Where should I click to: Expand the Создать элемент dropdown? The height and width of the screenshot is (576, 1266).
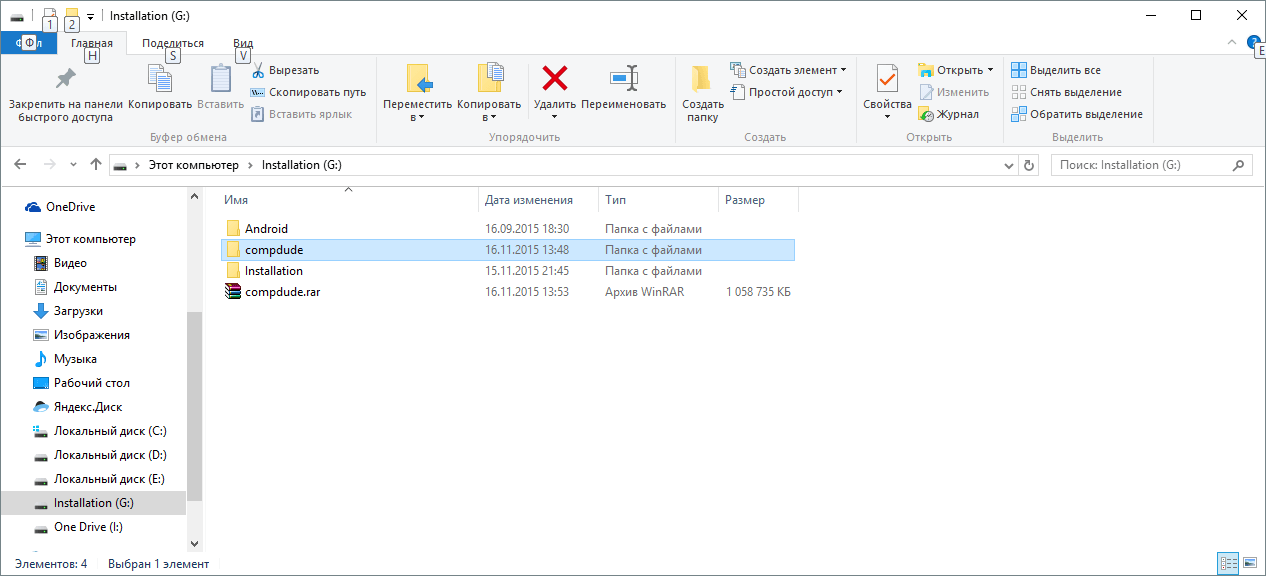coord(843,70)
